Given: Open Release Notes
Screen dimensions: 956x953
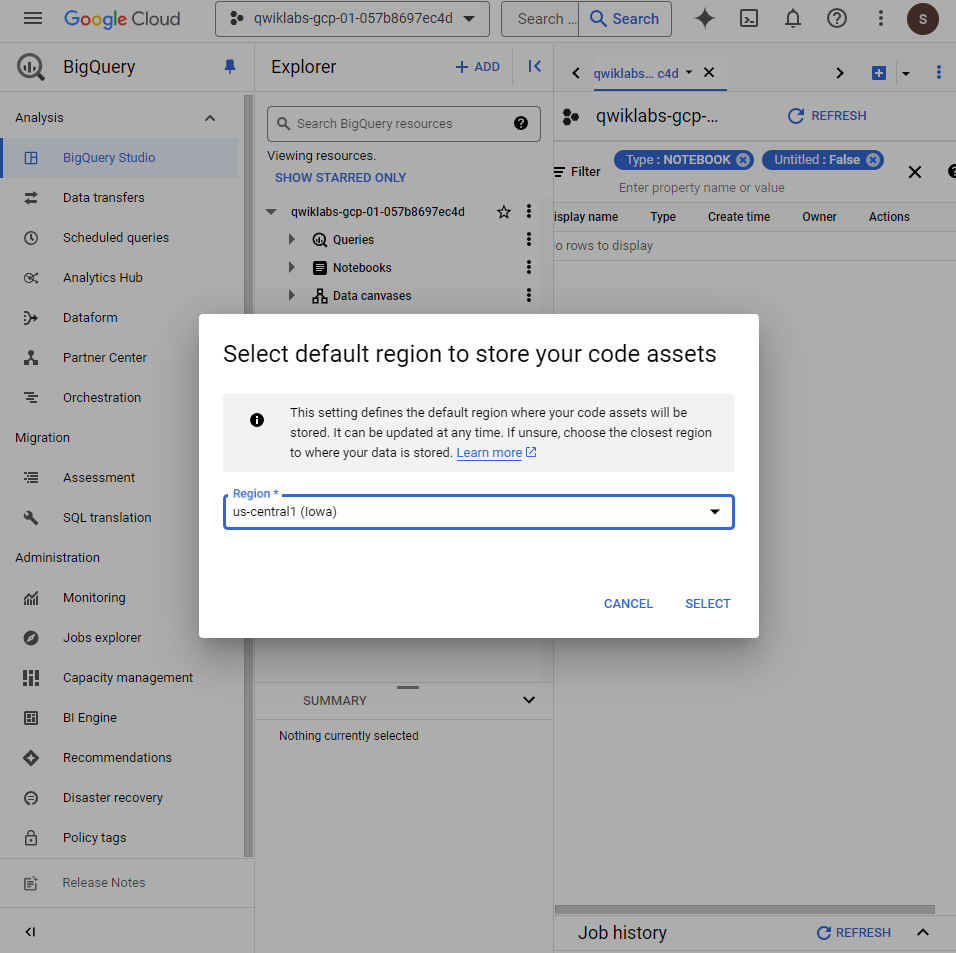Looking at the screenshot, I should pos(104,882).
